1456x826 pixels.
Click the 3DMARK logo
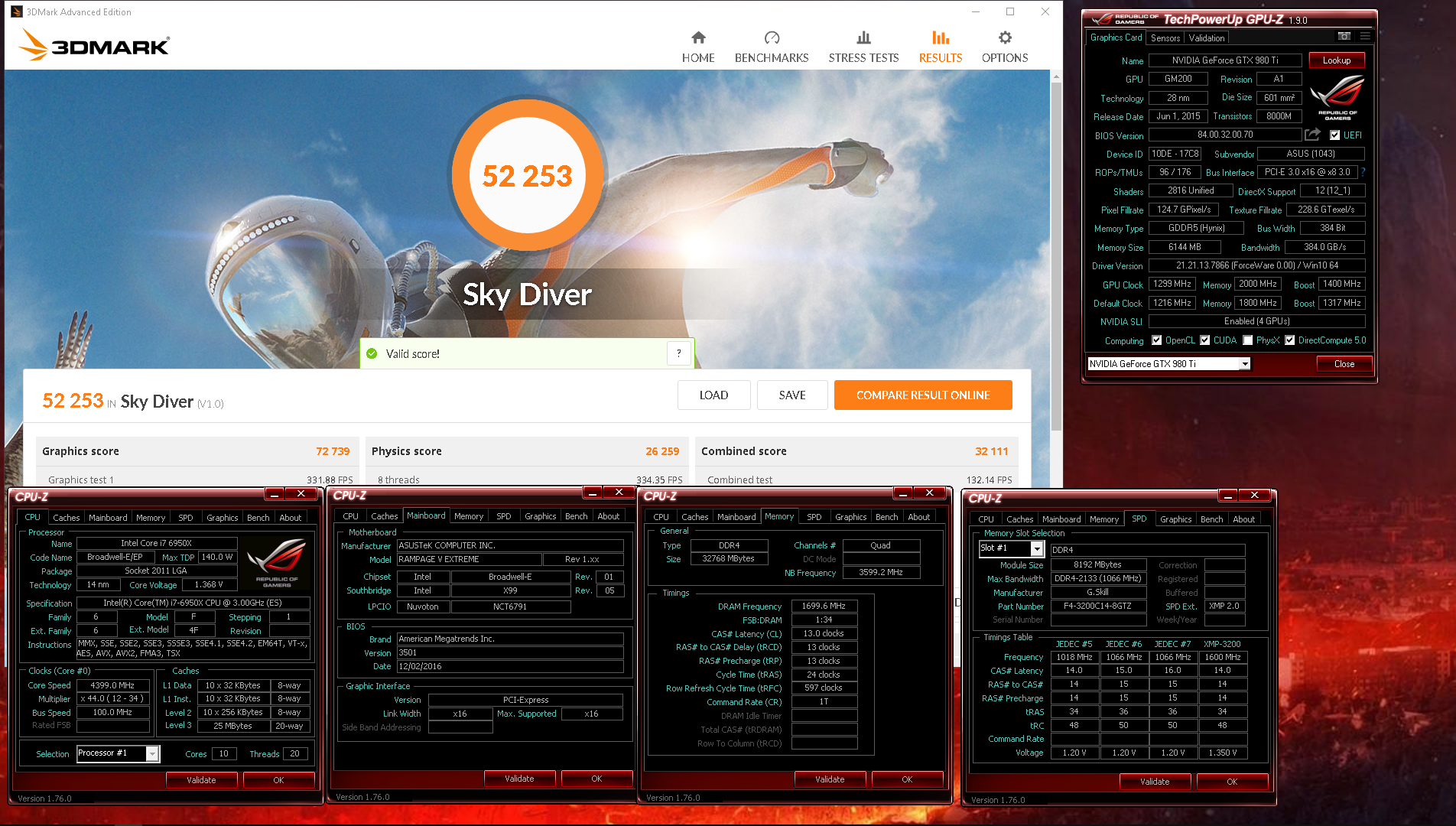tap(94, 44)
